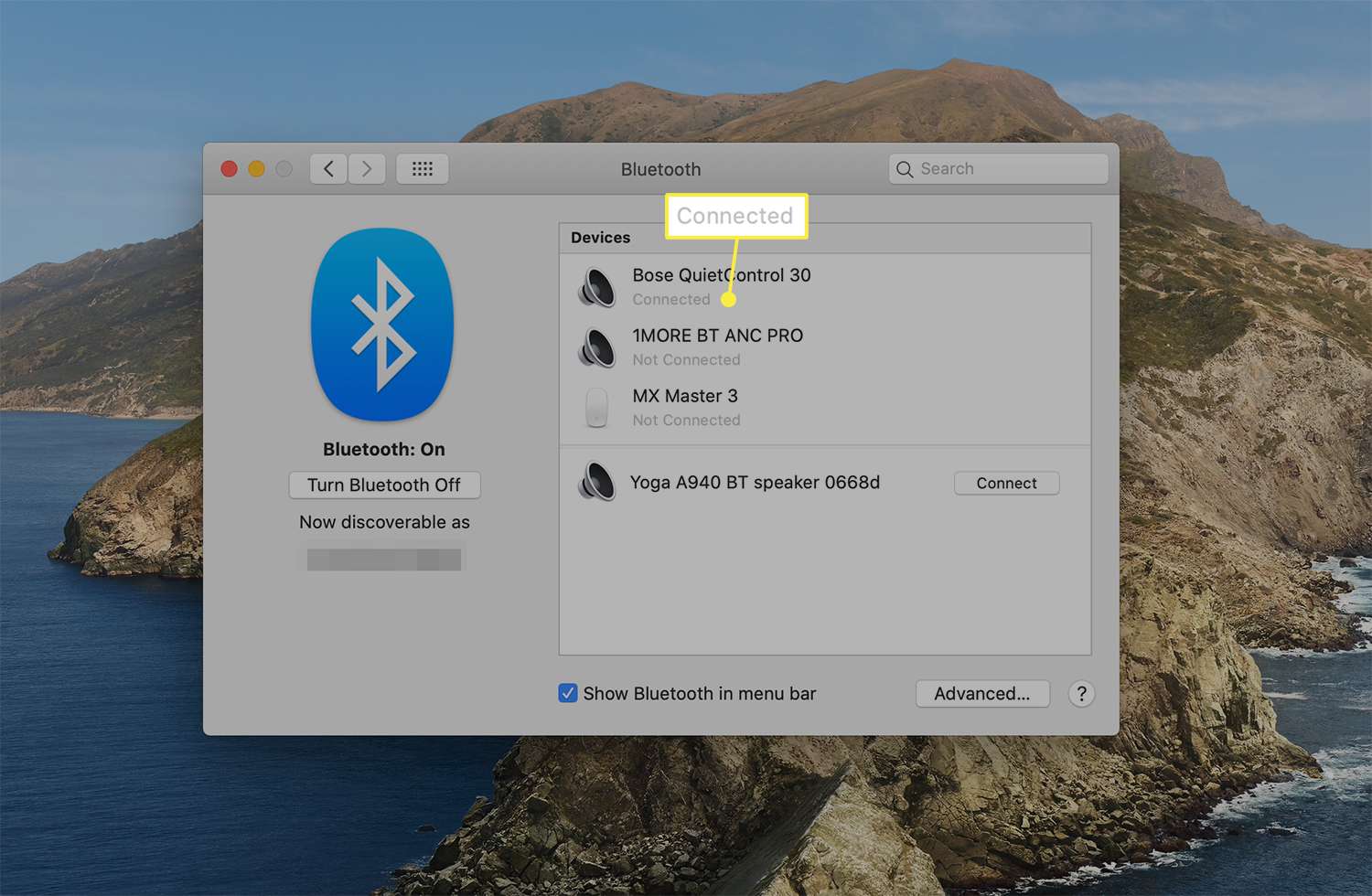
Task: Select MX Master 3 mouse icon
Action: 596,408
